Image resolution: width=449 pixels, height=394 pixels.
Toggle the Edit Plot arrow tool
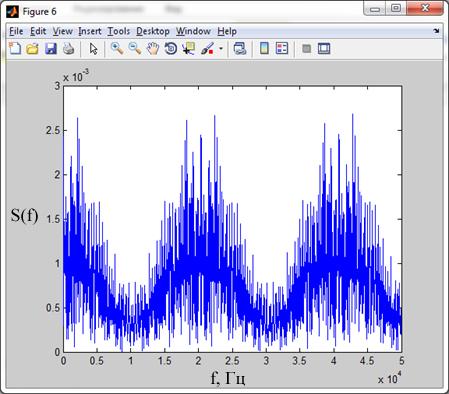pyautogui.click(x=93, y=49)
